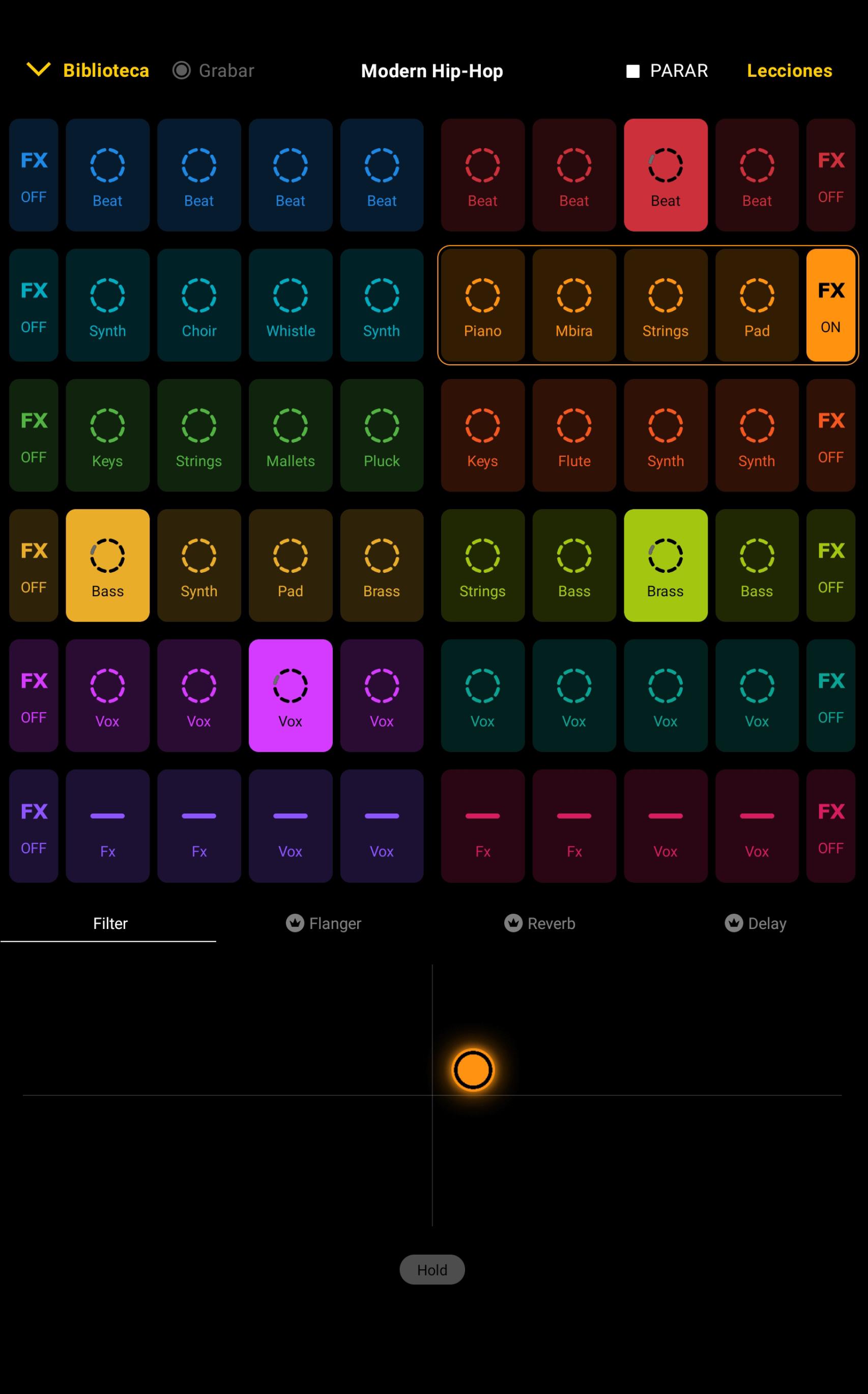
Task: Tap the Flute pad
Action: coord(574,435)
